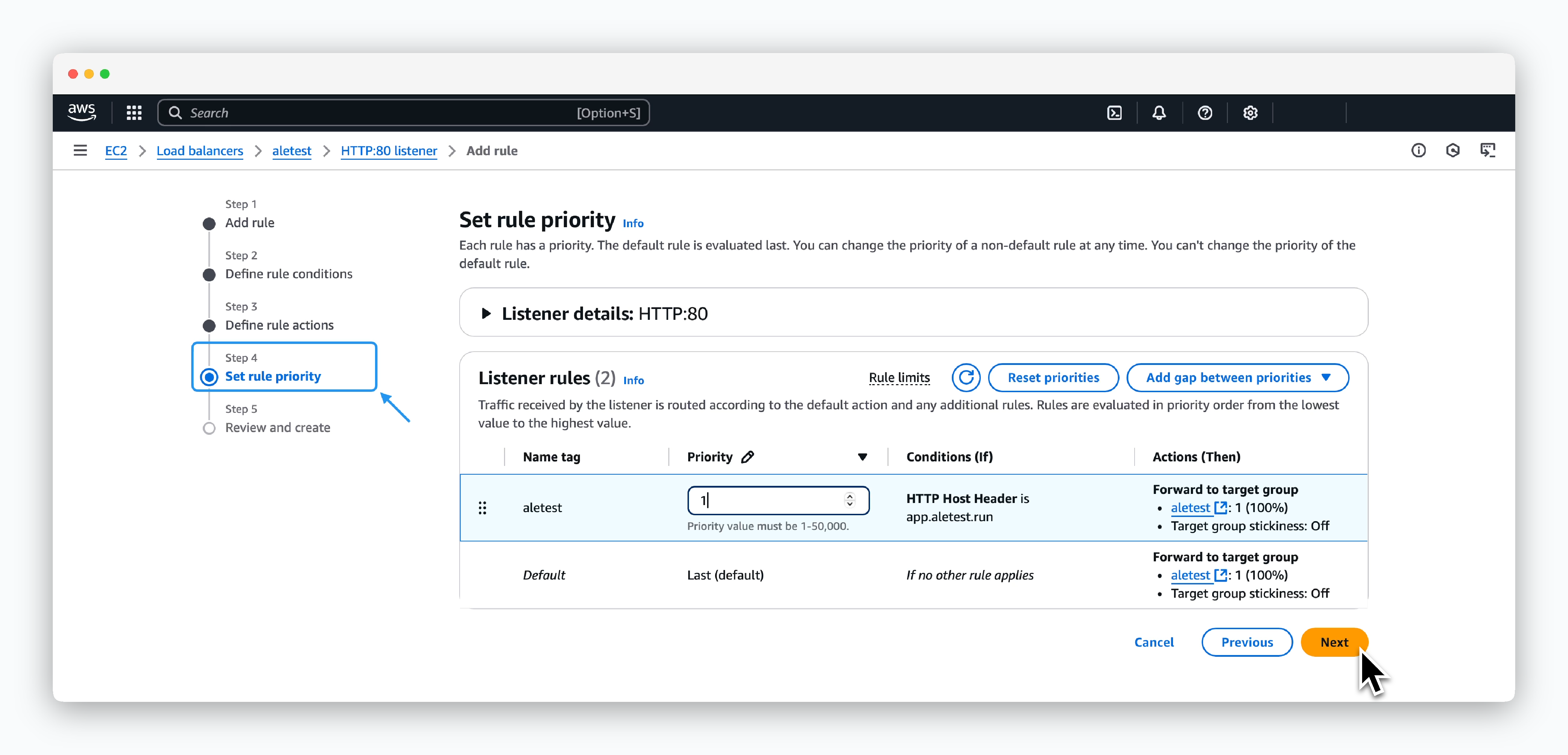The image size is (1568, 755).
Task: Click the EC2 breadcrumb link
Action: tap(116, 150)
